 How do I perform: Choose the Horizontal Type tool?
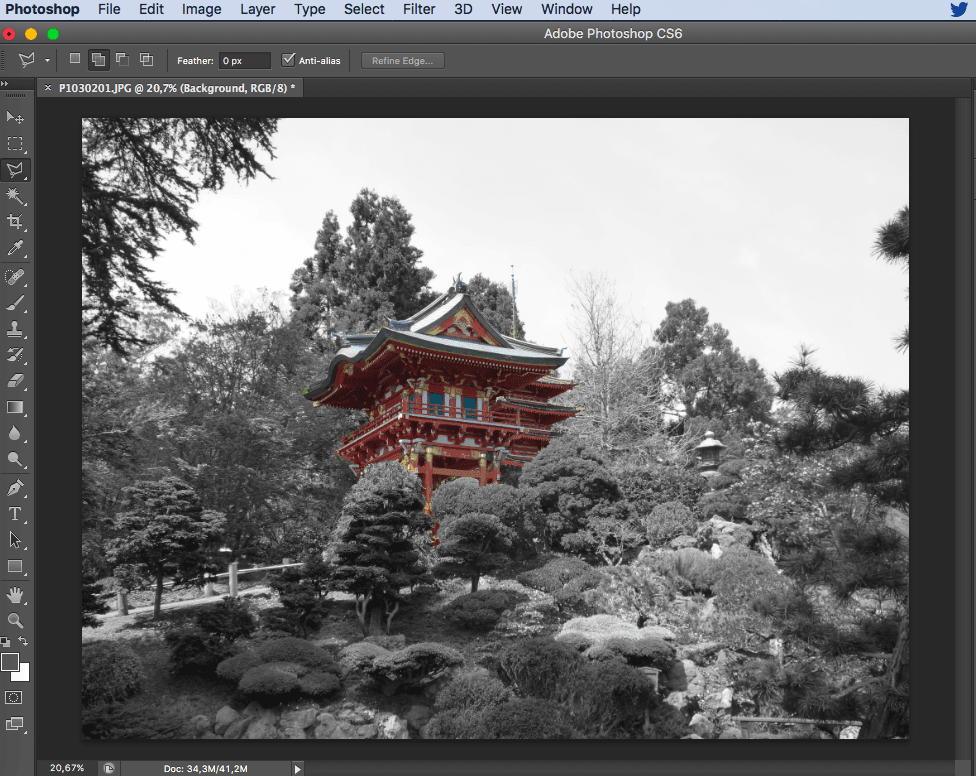tap(15, 514)
